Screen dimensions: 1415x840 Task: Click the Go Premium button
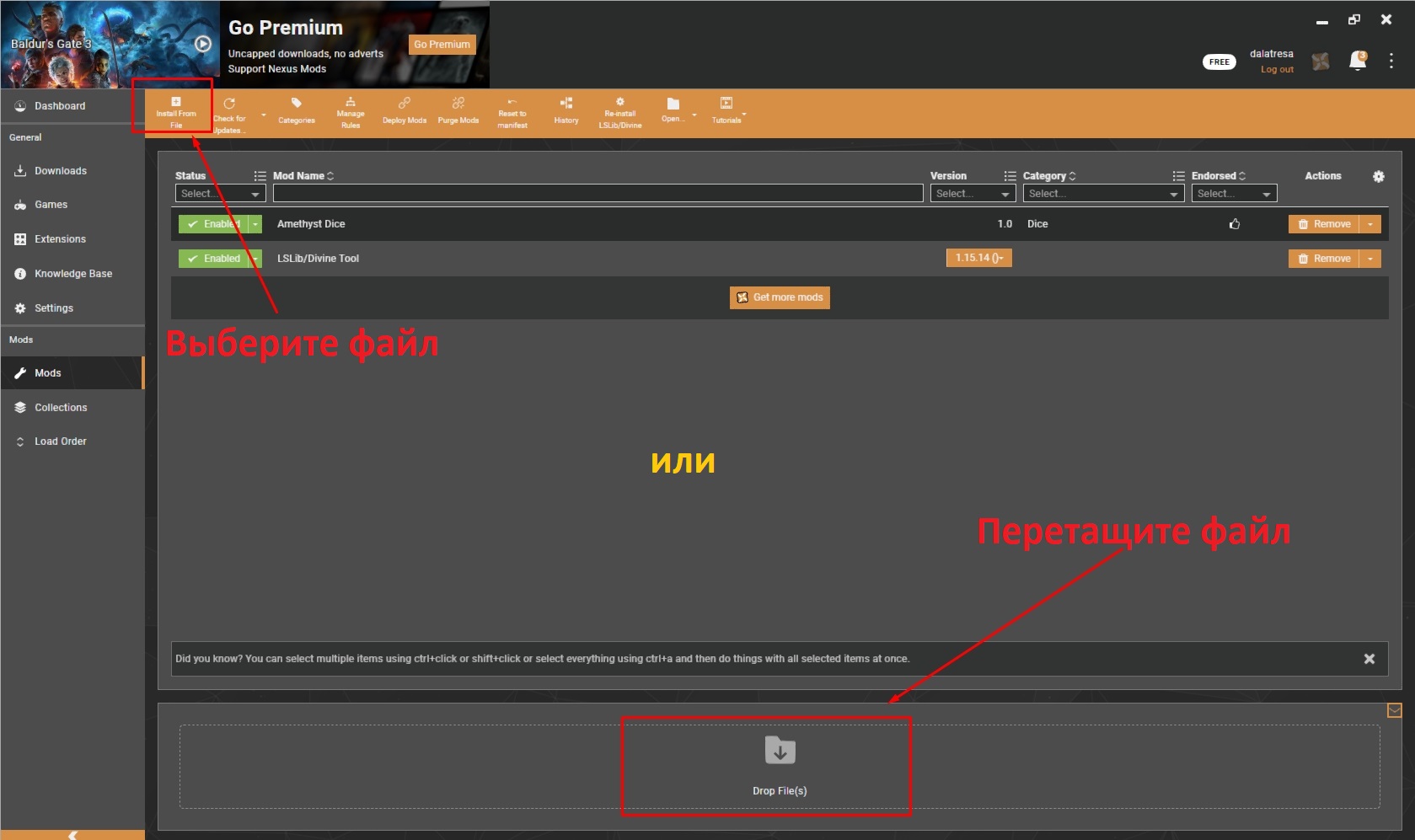tap(442, 45)
